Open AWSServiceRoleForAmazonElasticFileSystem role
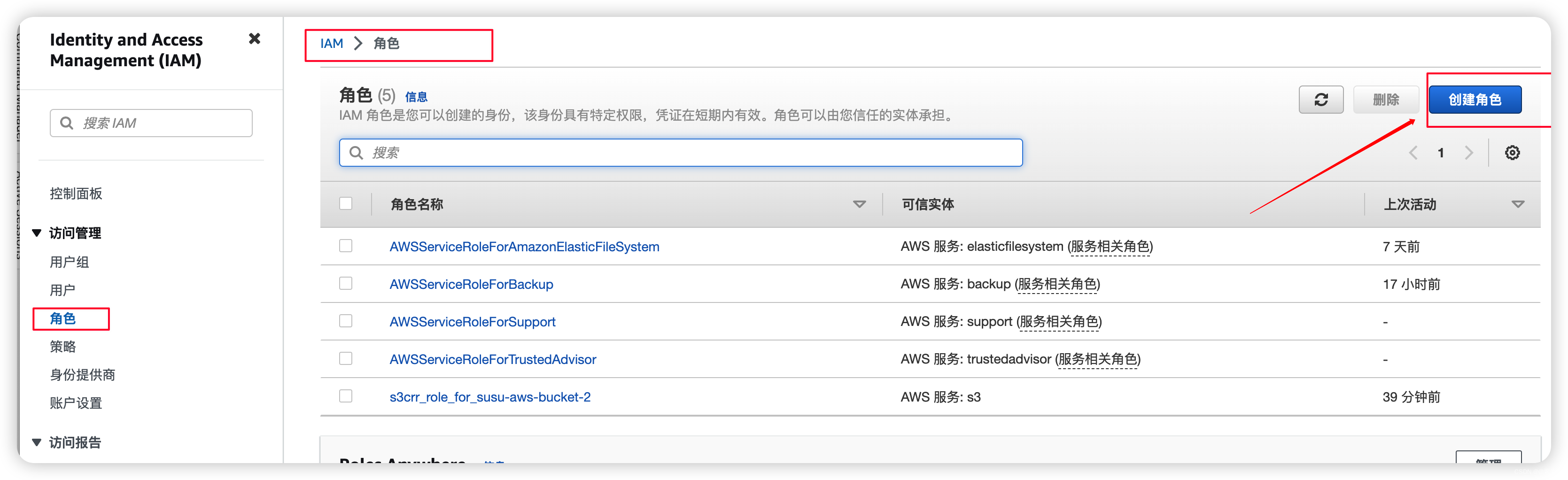This screenshot has width=1568, height=480. tap(524, 247)
